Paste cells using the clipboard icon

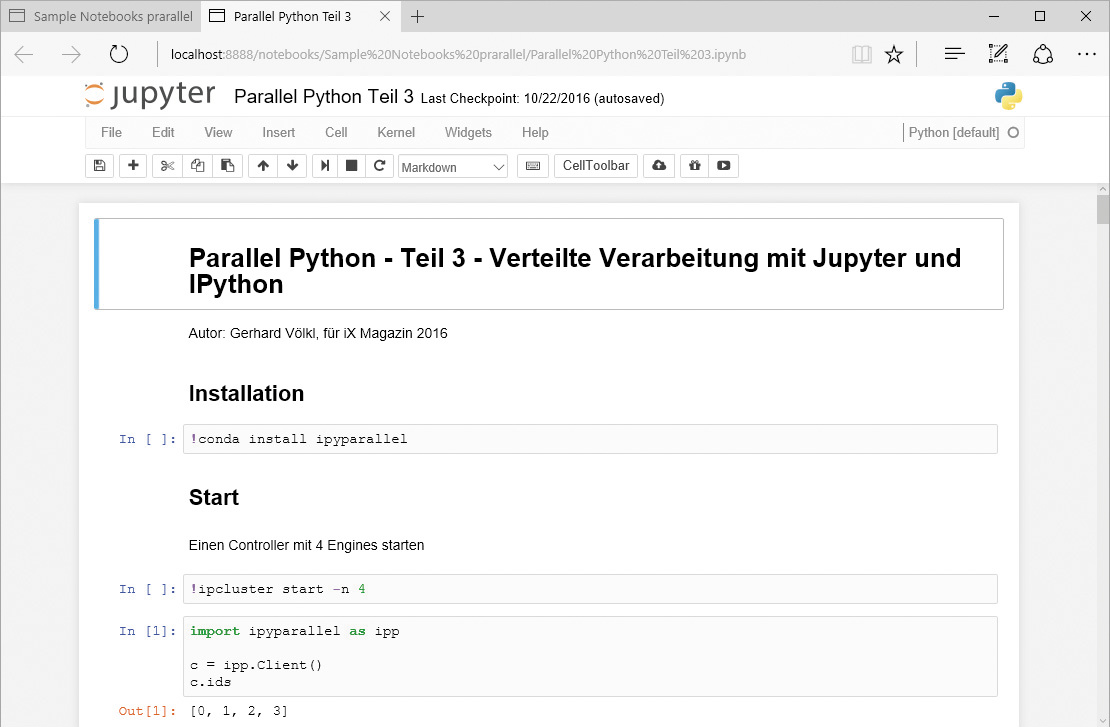(228, 166)
